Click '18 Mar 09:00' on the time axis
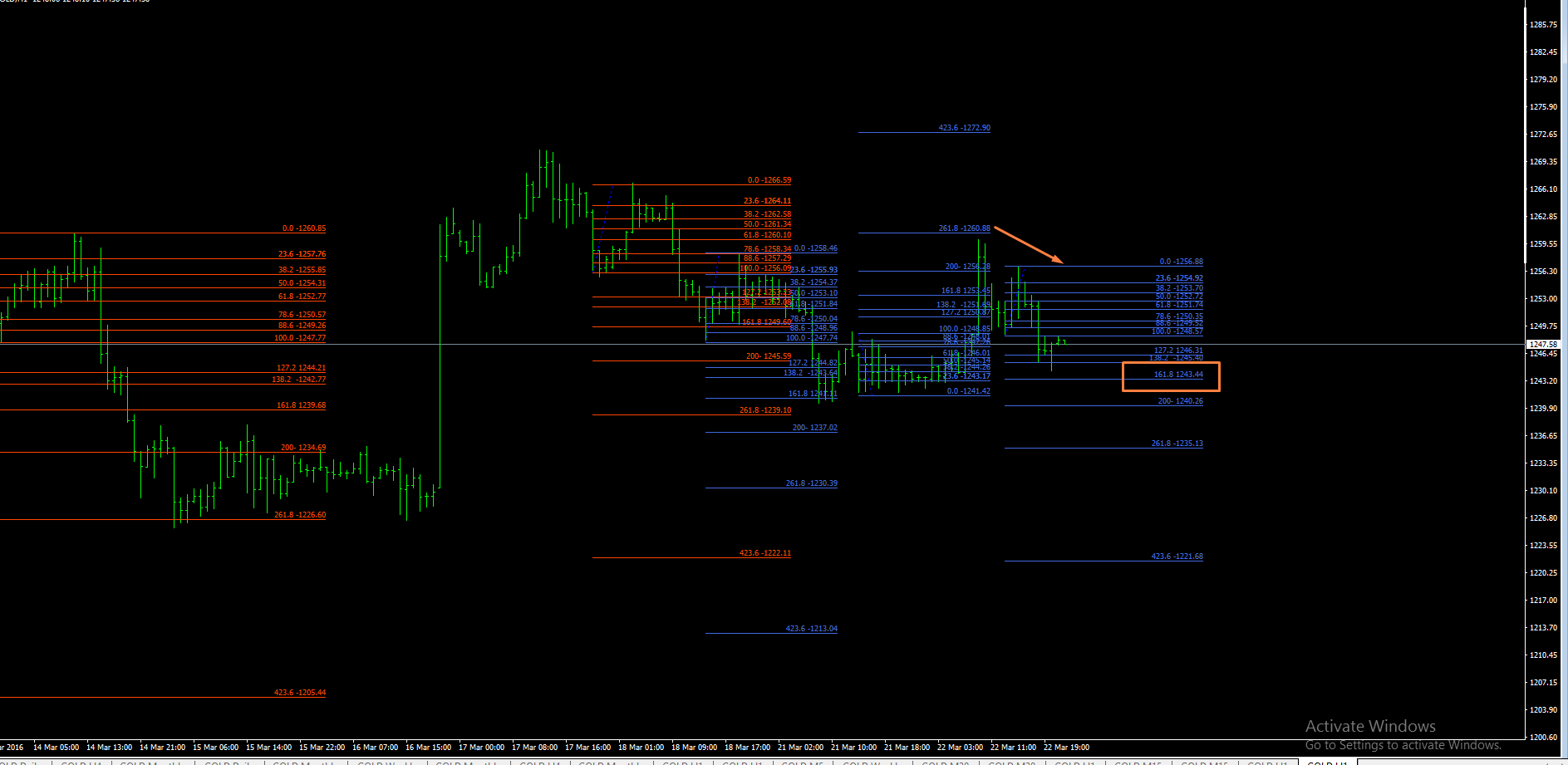This screenshot has height=765, width=1568. [695, 748]
